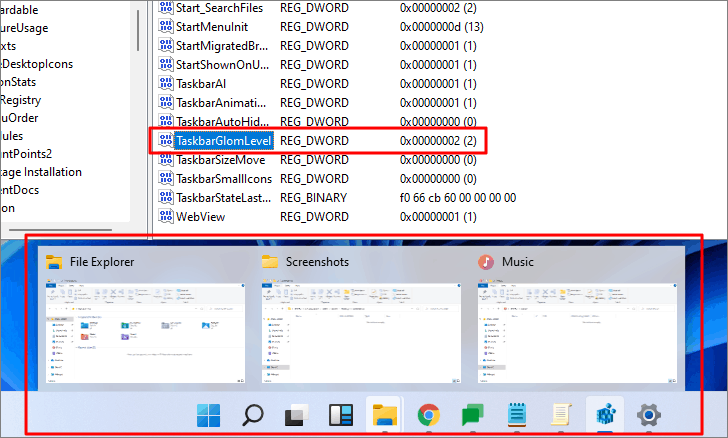Click DWORD icon beside TaskbarSmallIcons
The width and height of the screenshot is (728, 438).
point(166,178)
